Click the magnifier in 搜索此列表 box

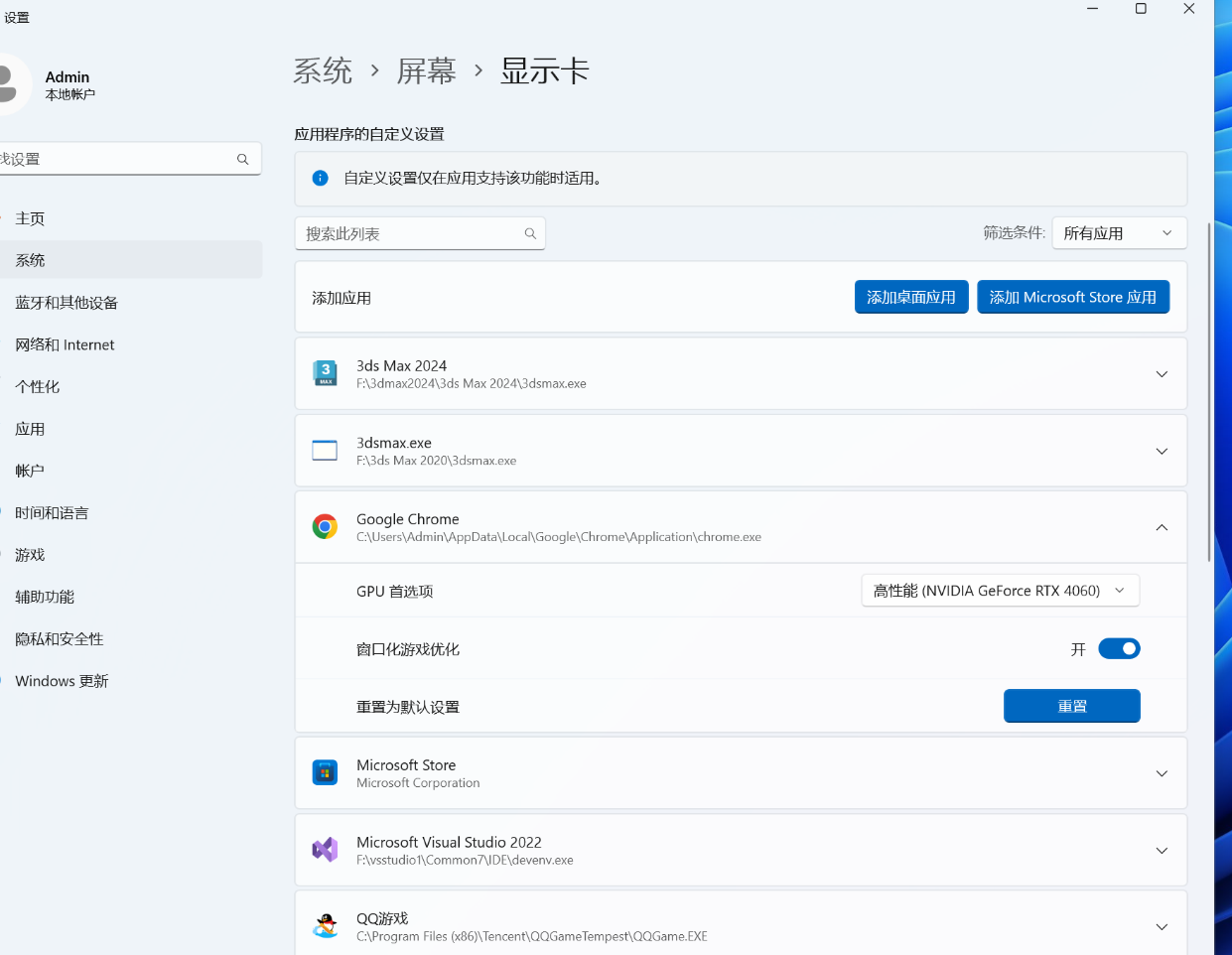point(530,233)
